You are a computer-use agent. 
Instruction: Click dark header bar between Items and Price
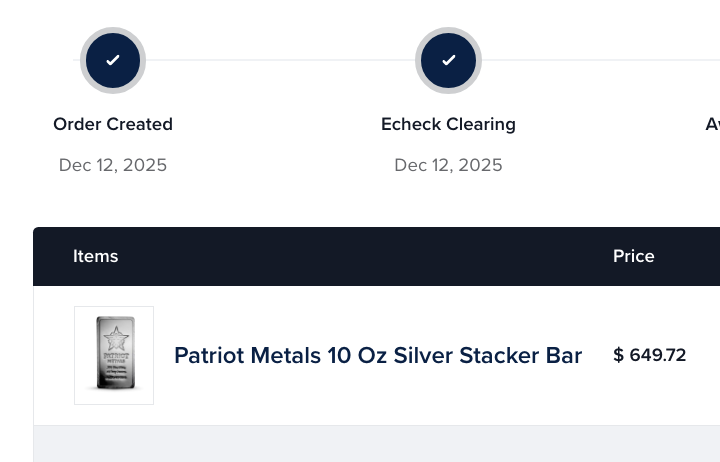click(366, 256)
